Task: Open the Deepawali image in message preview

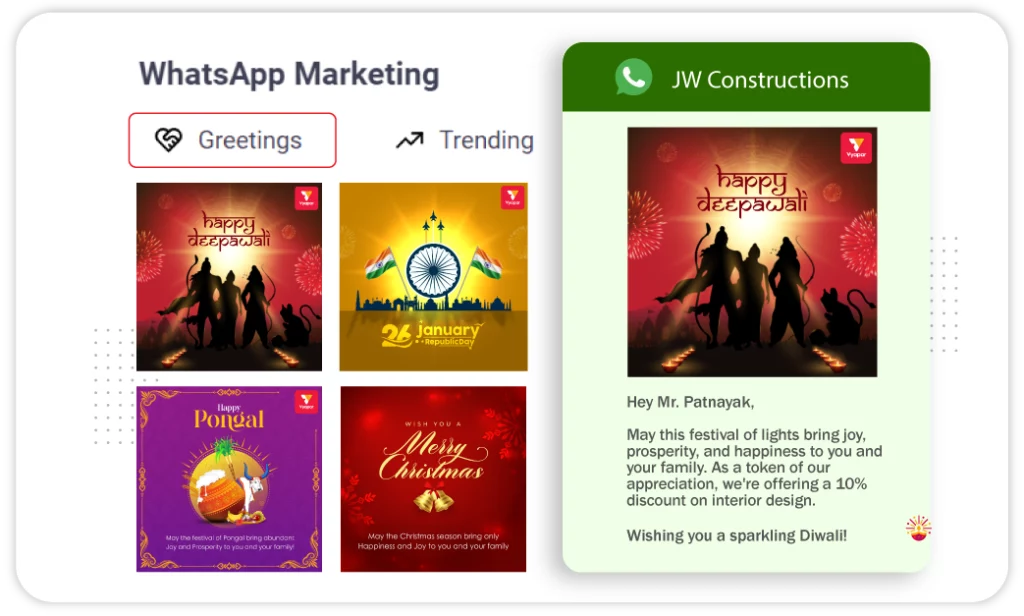Action: [x=752, y=252]
